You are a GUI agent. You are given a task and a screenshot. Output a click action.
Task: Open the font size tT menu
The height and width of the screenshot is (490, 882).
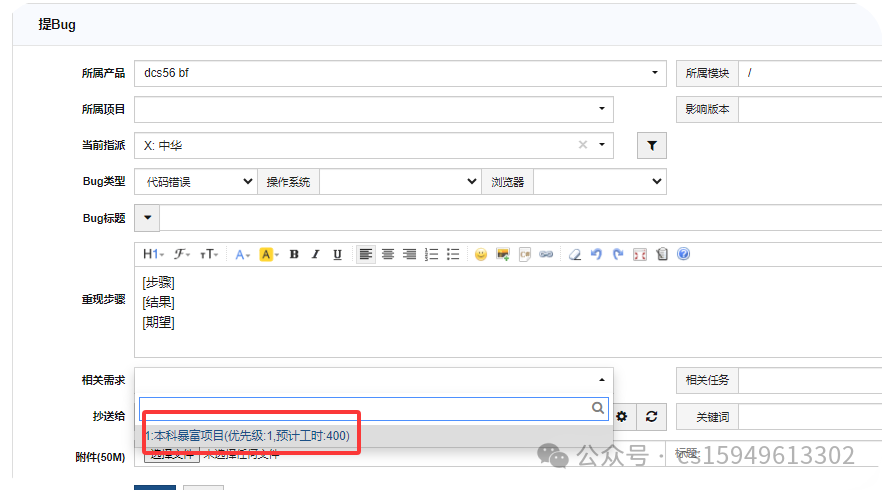209,254
